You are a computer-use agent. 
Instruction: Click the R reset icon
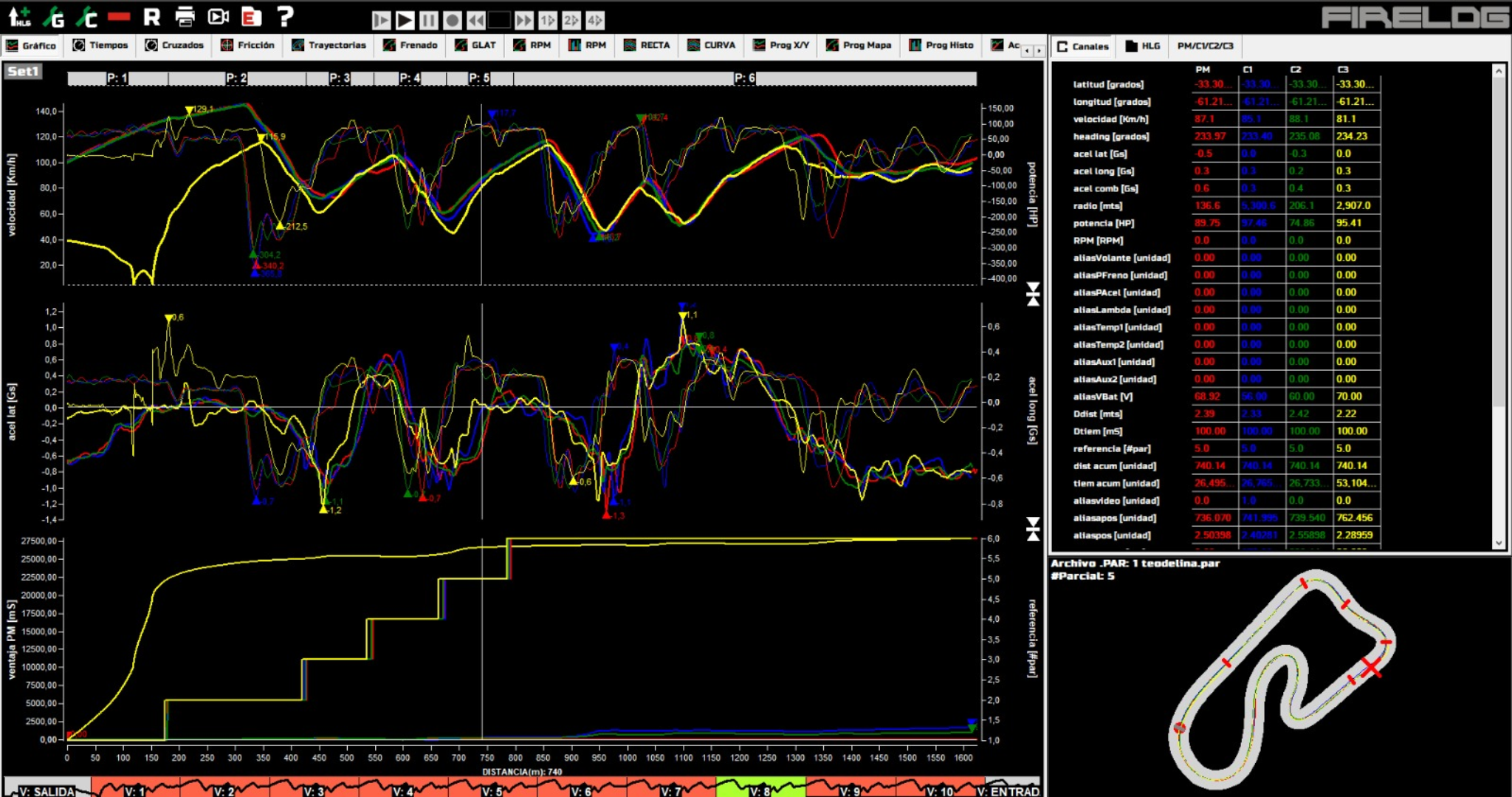pos(152,16)
